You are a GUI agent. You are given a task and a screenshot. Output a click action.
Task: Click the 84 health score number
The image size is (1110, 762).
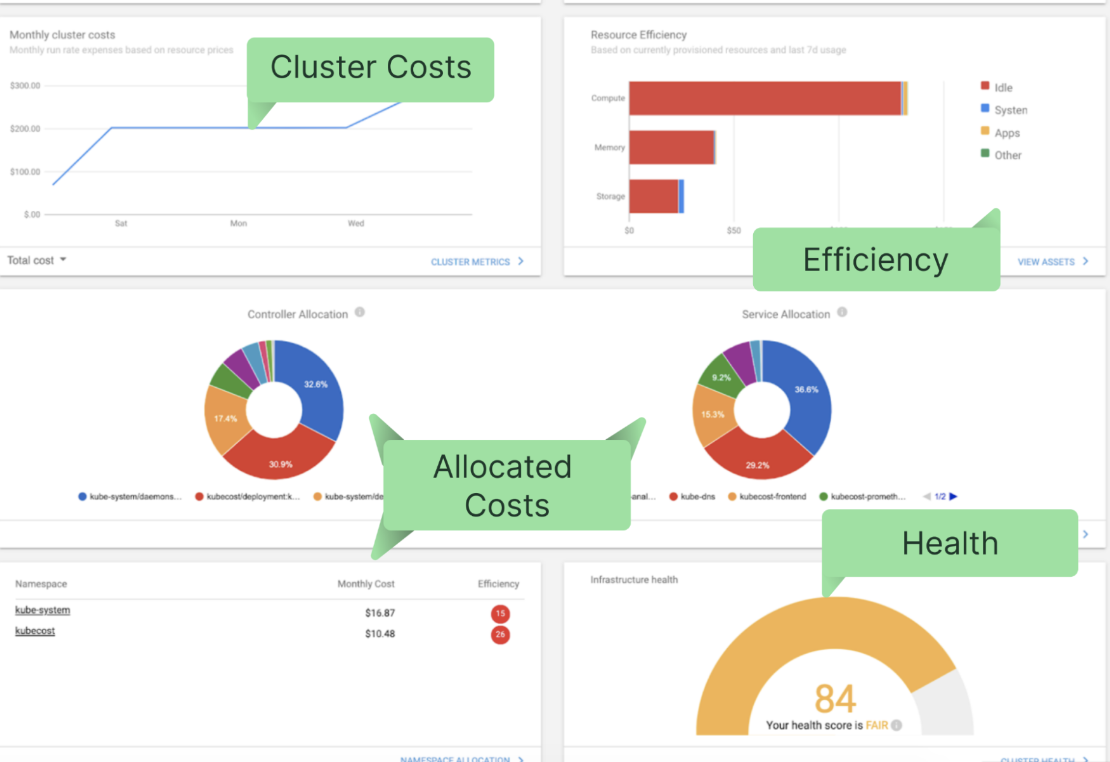click(x=835, y=699)
